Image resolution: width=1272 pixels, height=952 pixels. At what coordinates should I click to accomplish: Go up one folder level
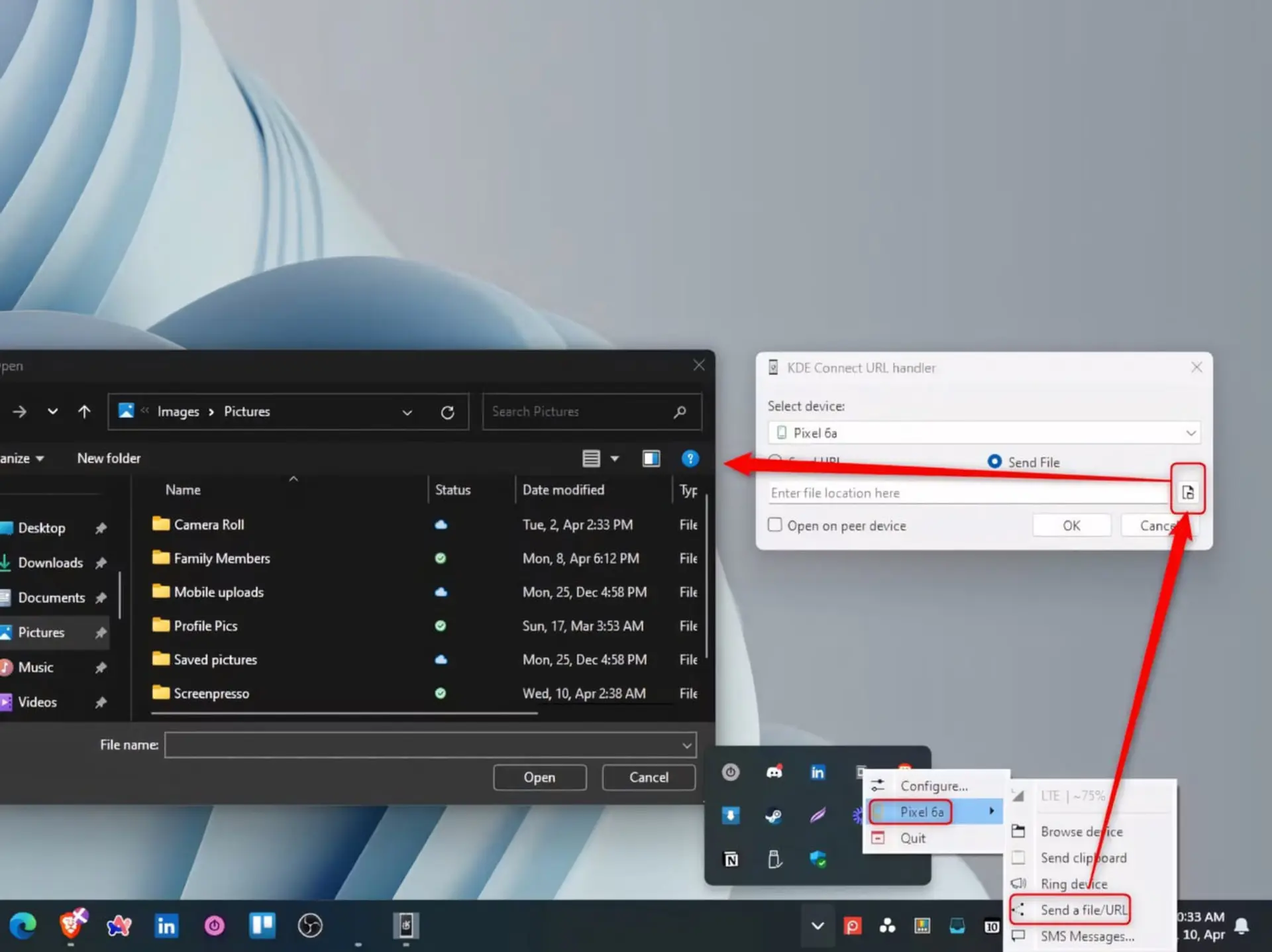84,411
